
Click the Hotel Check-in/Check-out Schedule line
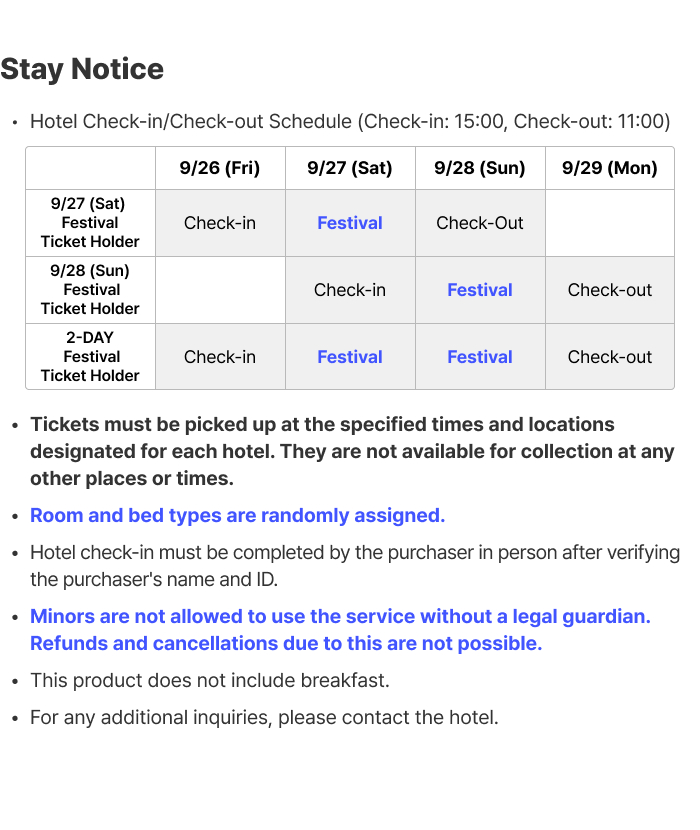350,121
